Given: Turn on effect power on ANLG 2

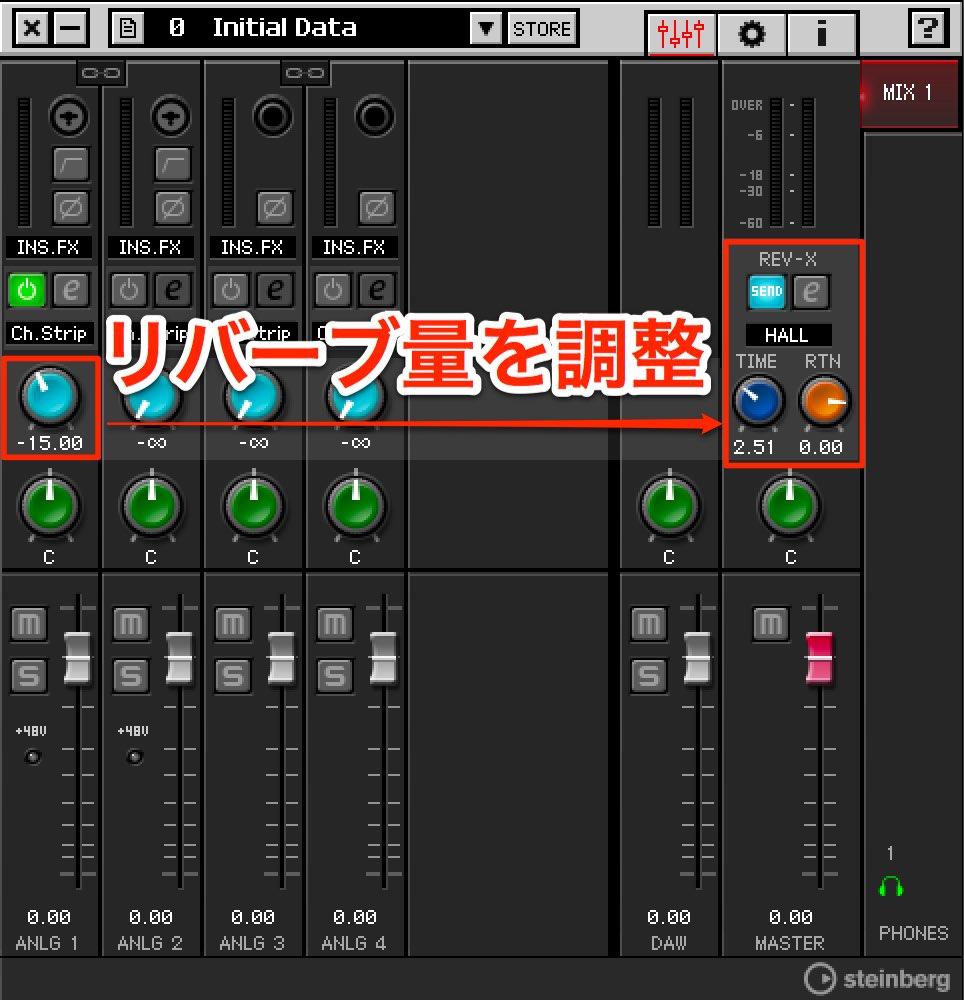Looking at the screenshot, I should (129, 290).
